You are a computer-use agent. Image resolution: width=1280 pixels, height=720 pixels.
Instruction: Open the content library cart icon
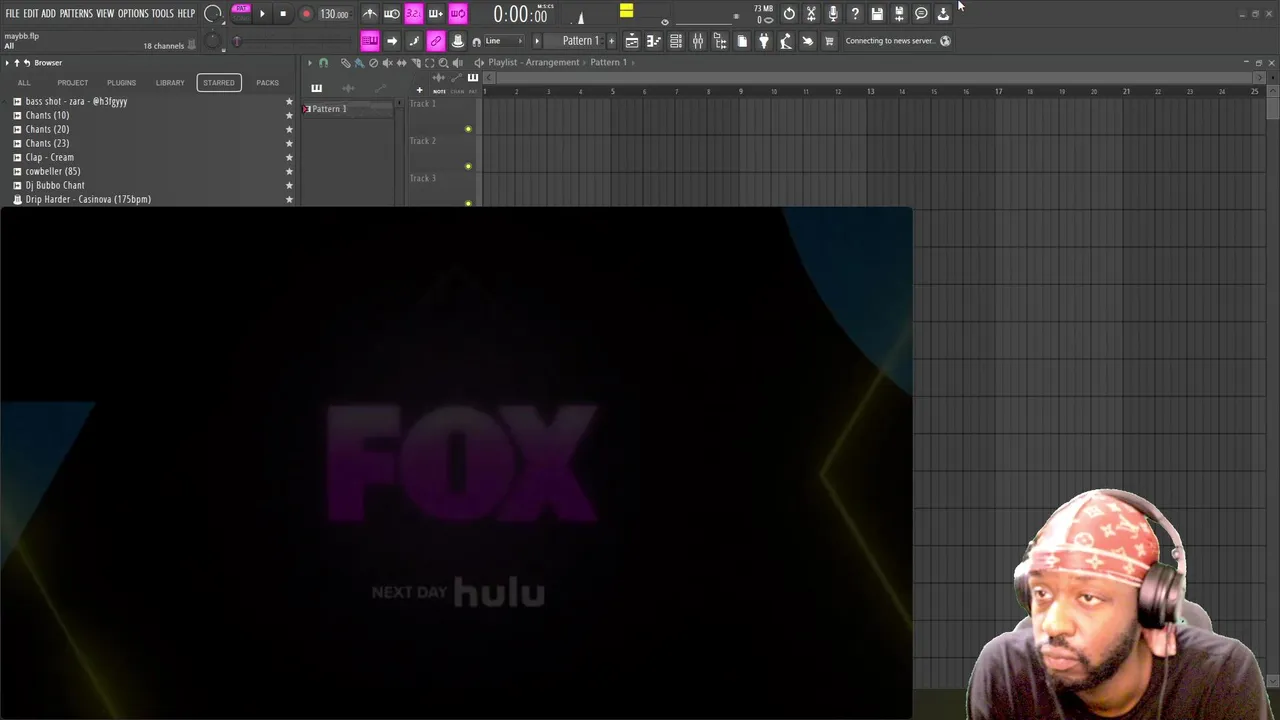[829, 41]
